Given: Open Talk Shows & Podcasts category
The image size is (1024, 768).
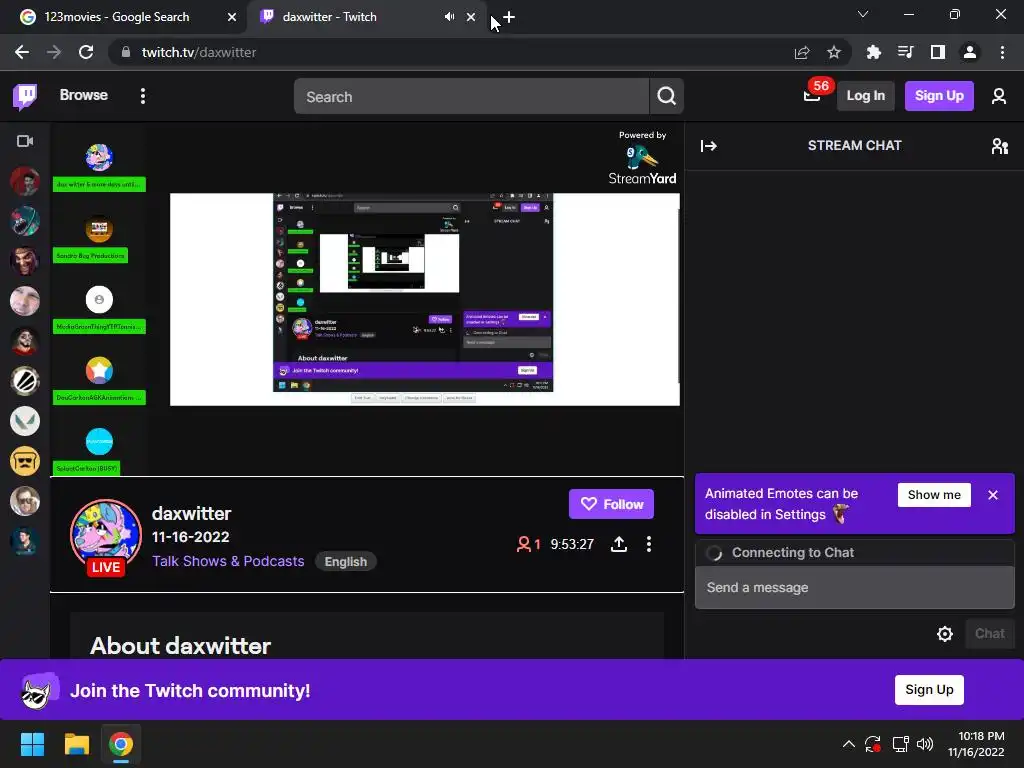Looking at the screenshot, I should 228,561.
